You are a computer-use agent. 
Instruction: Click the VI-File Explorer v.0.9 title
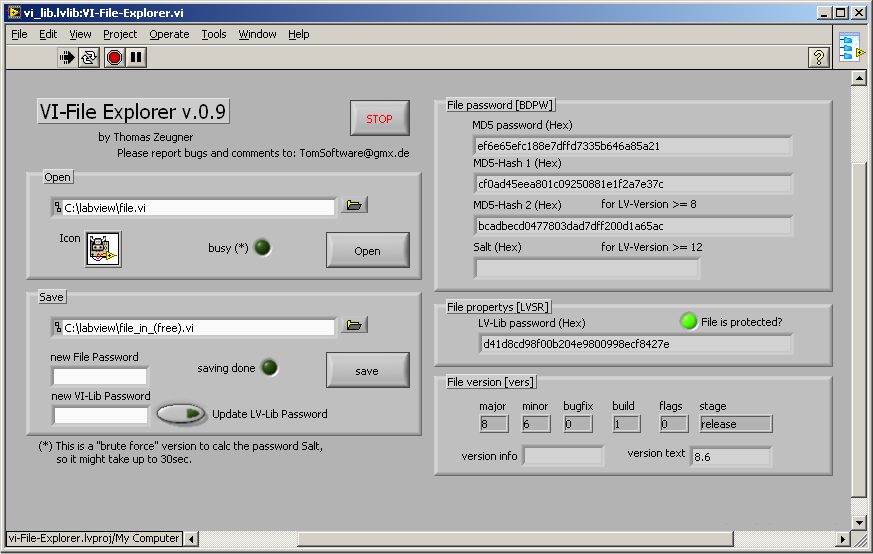click(133, 111)
